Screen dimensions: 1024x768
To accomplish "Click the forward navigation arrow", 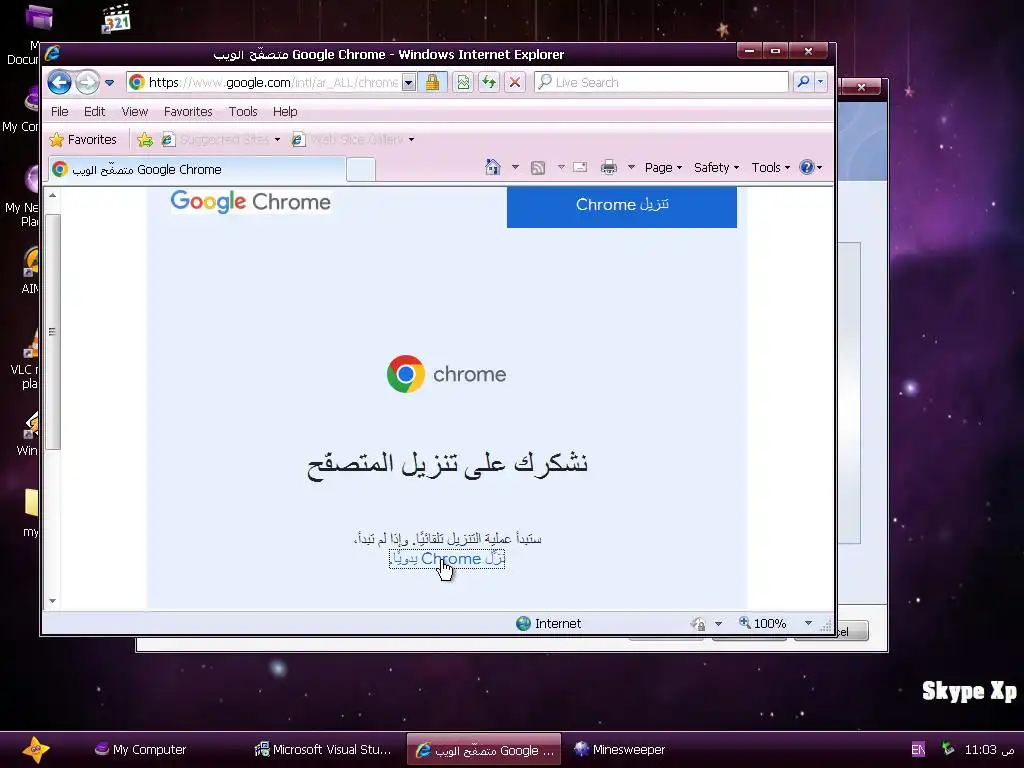I will pos(87,82).
